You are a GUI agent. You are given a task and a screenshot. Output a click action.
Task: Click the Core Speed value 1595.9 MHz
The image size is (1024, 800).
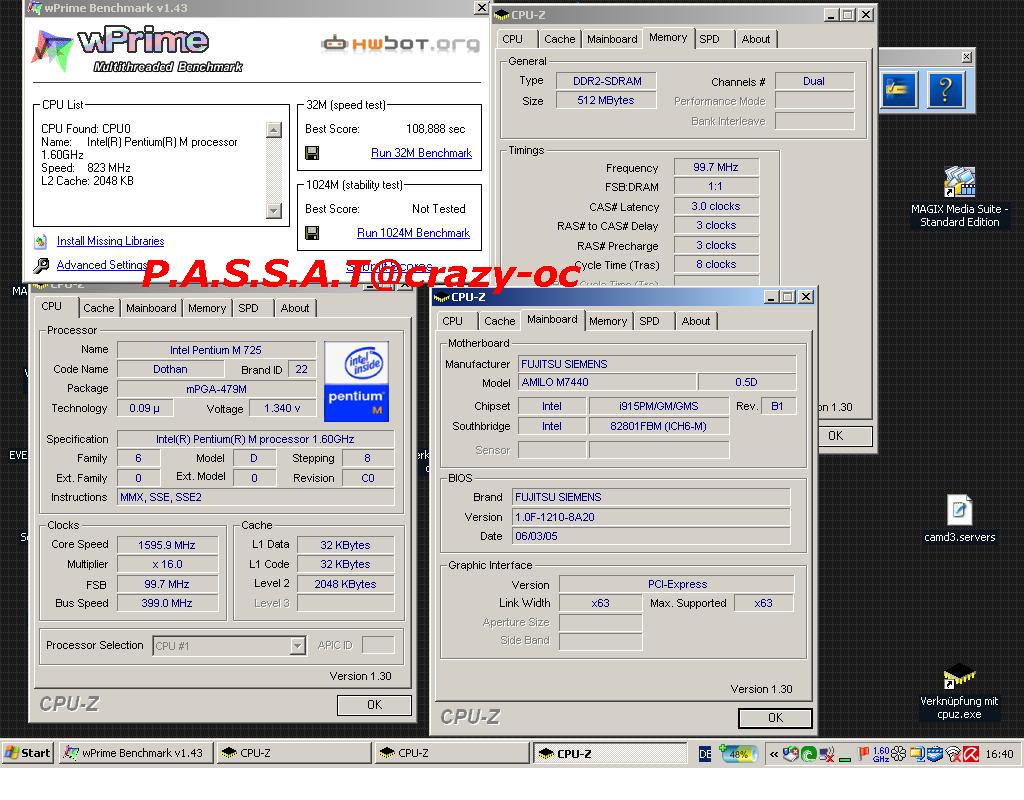pyautogui.click(x=167, y=545)
